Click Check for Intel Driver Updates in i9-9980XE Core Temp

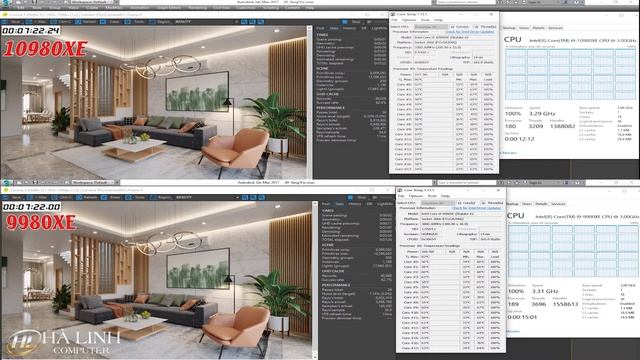pos(477,208)
